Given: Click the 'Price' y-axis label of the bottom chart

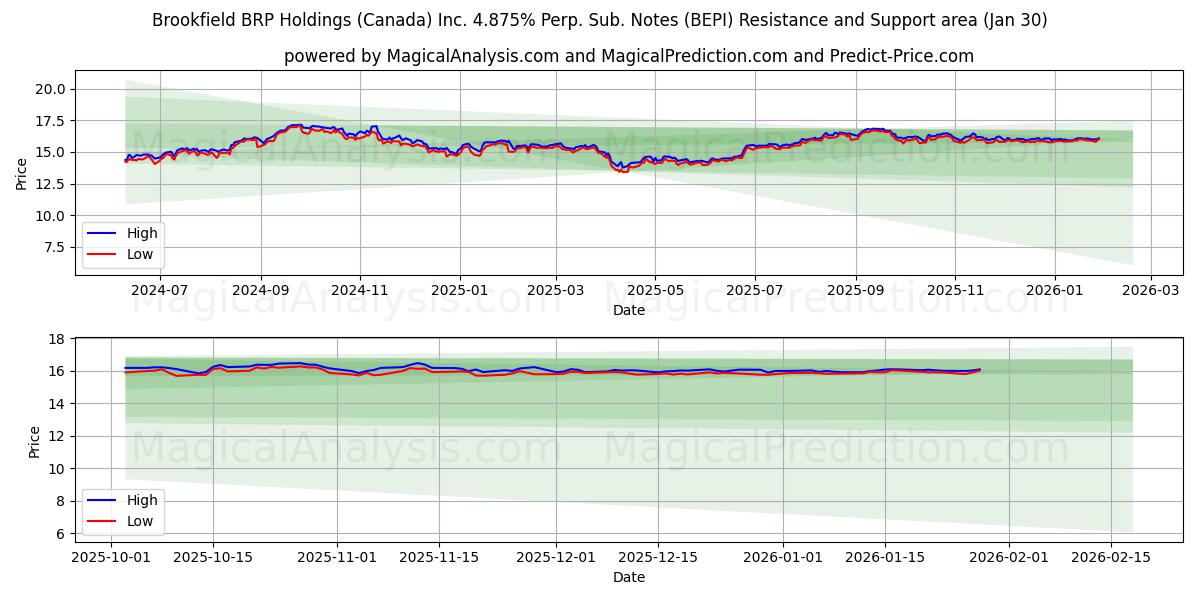Looking at the screenshot, I should [35, 441].
